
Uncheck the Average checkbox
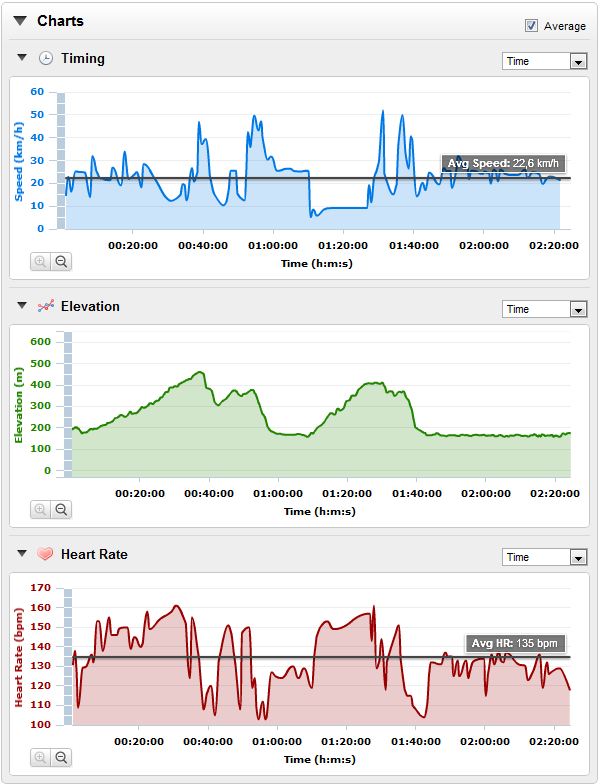pyautogui.click(x=532, y=26)
